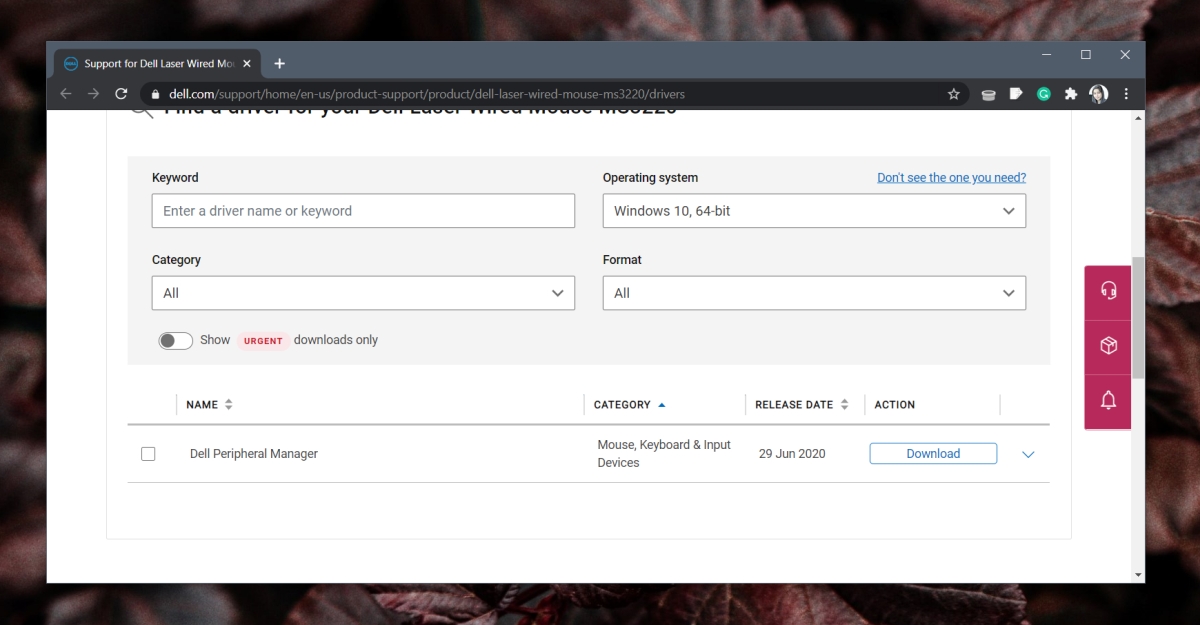Viewport: 1200px width, 625px height.
Task: Open the headset Contact Support side button
Action: point(1108,291)
